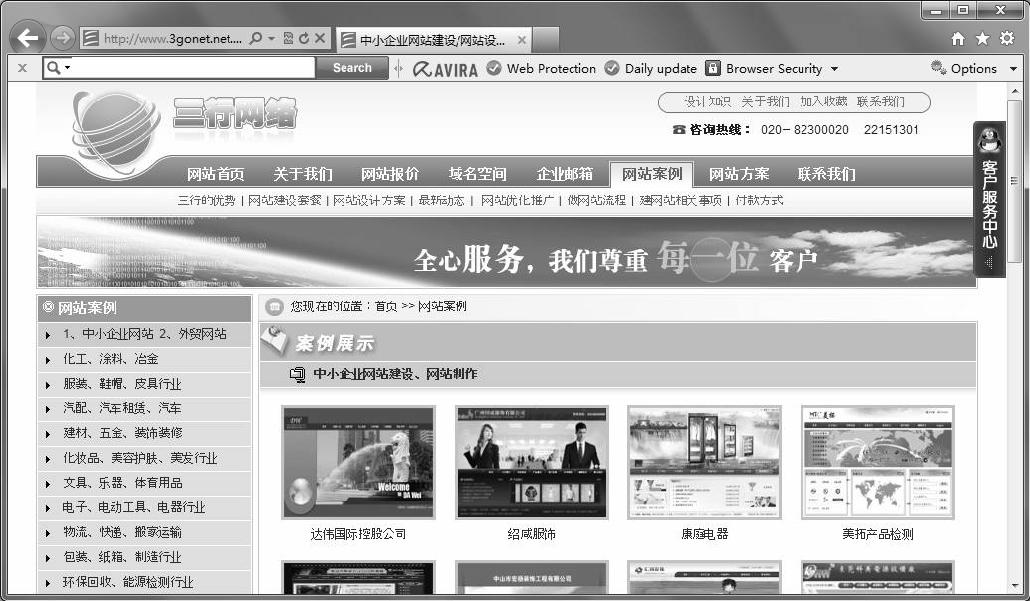Click the stop-loading X in address bar
Viewport: 1030px width, 601px height.
pyautogui.click(x=320, y=38)
